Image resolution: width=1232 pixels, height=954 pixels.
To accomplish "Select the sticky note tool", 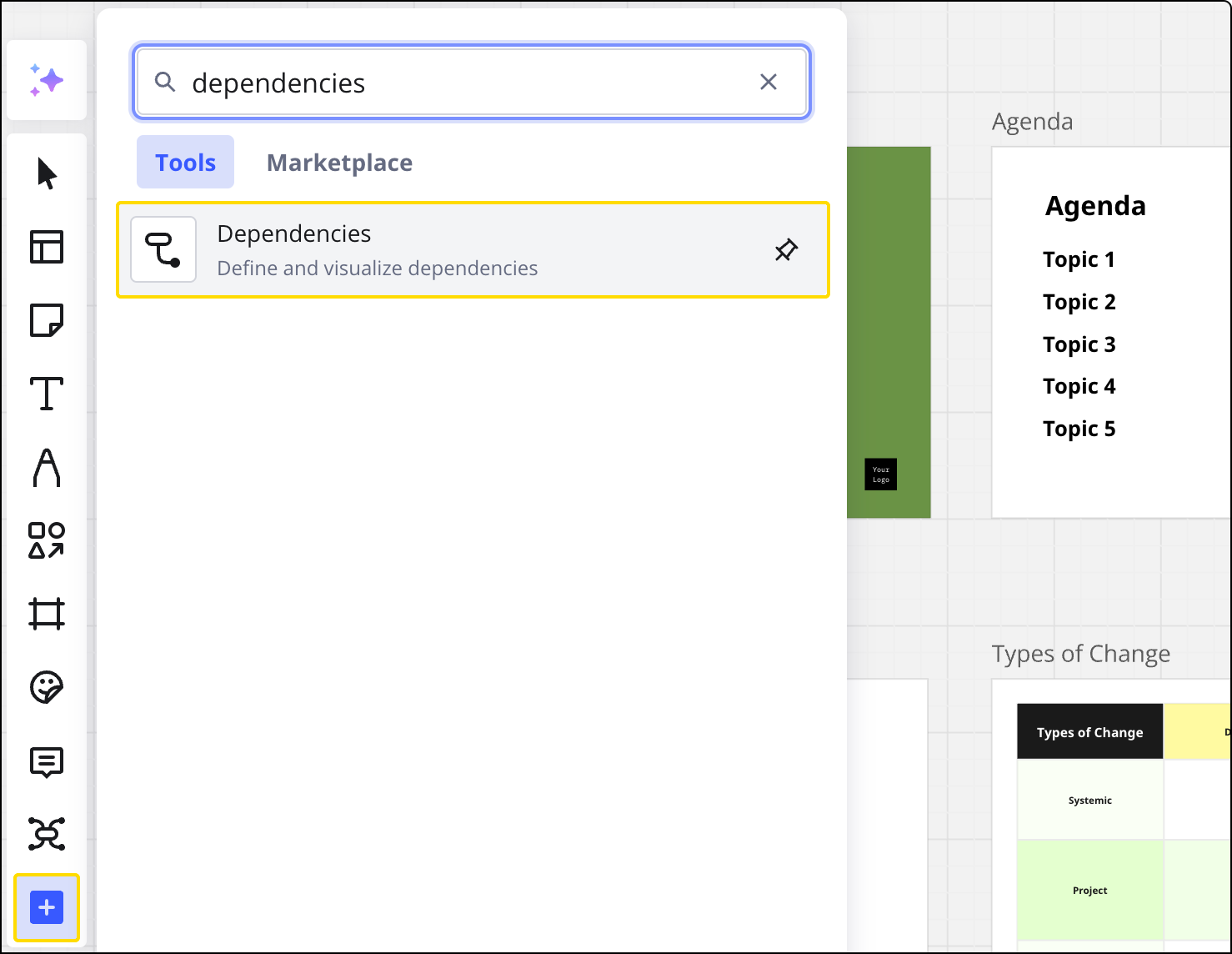I will coord(46,320).
